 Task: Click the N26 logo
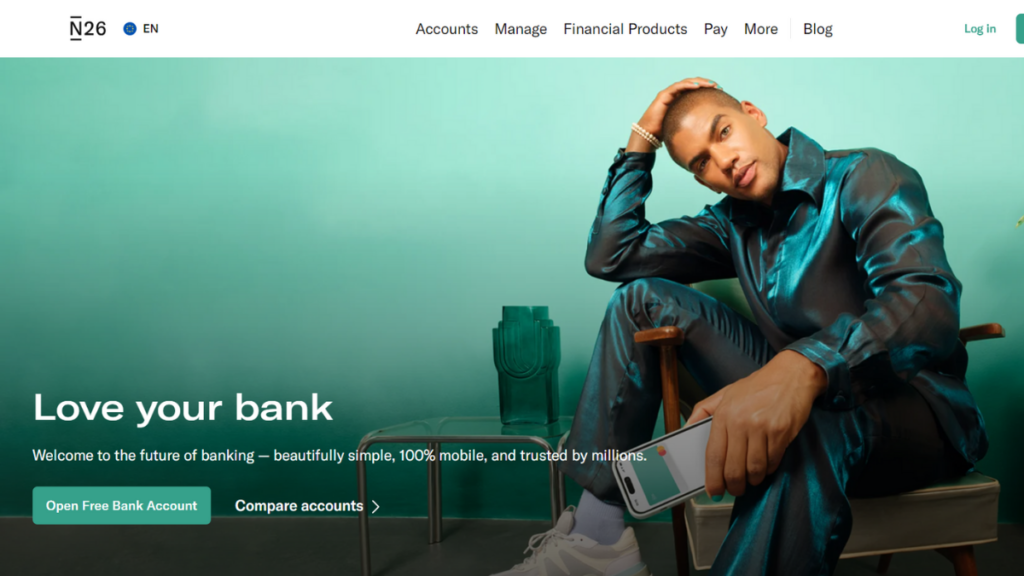[88, 29]
